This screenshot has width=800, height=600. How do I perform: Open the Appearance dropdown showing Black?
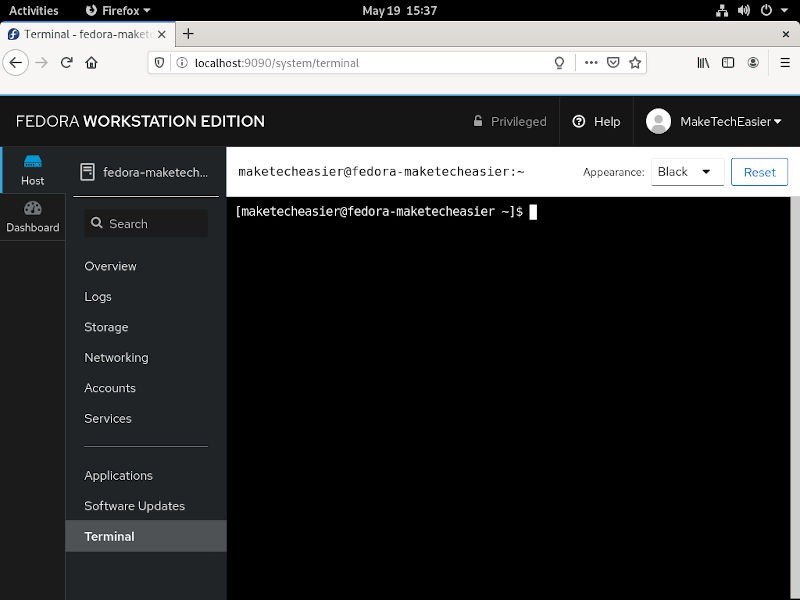point(687,171)
